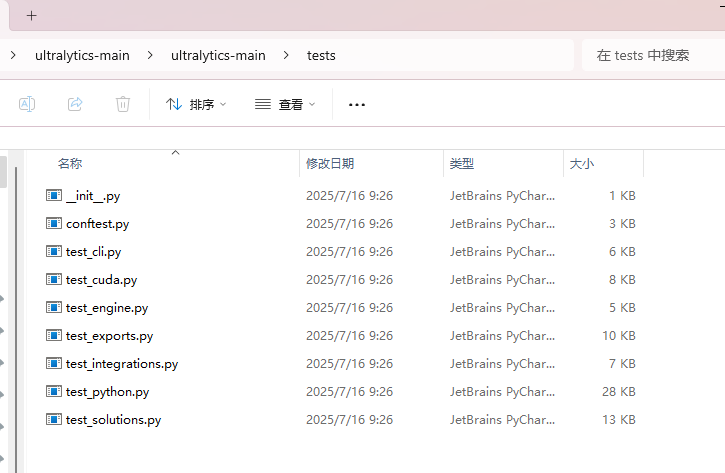Click the type cell of conftest.py
725x473 pixels.
503,224
